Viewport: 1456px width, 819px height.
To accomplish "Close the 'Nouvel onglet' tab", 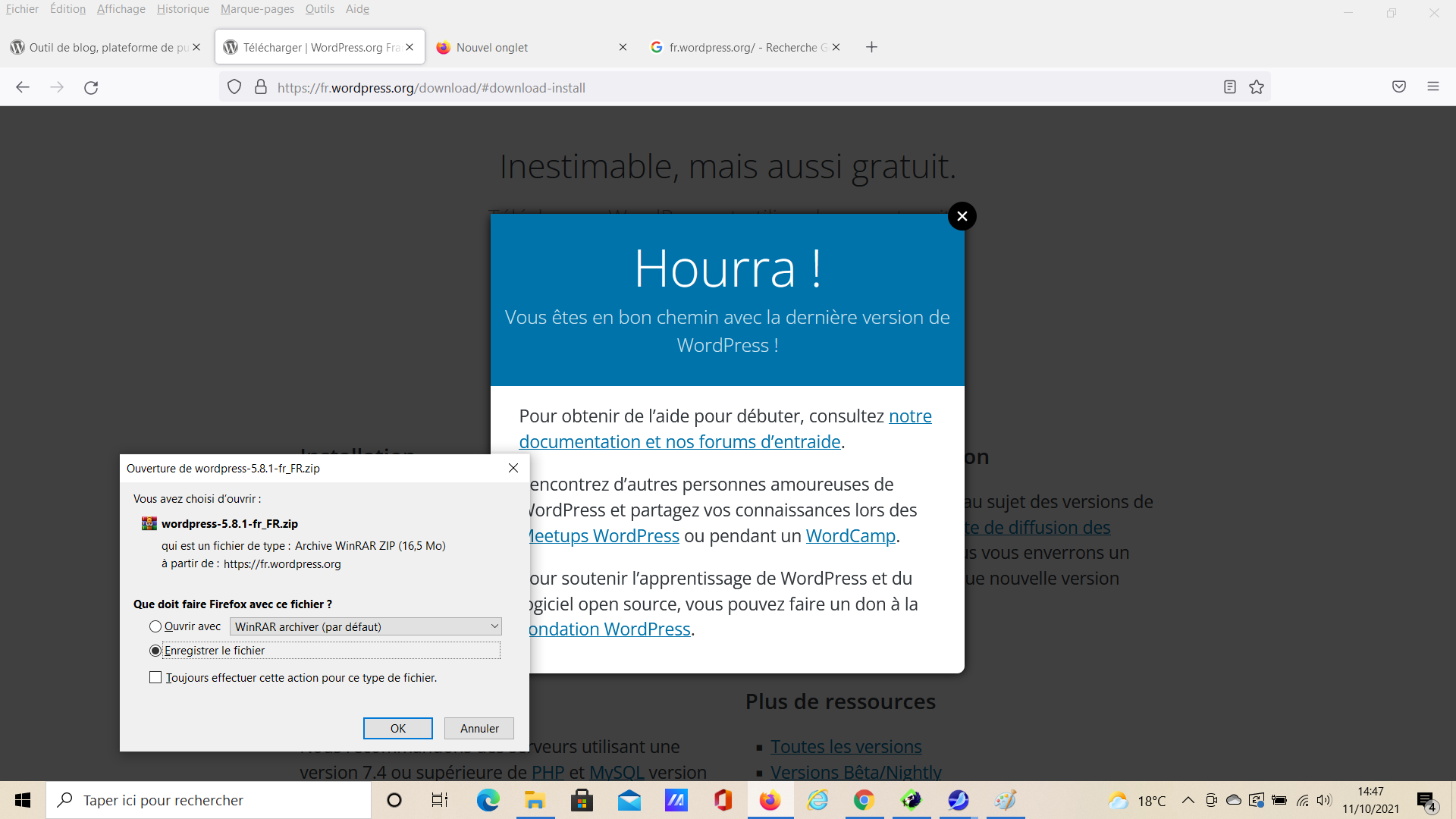I will click(x=623, y=47).
